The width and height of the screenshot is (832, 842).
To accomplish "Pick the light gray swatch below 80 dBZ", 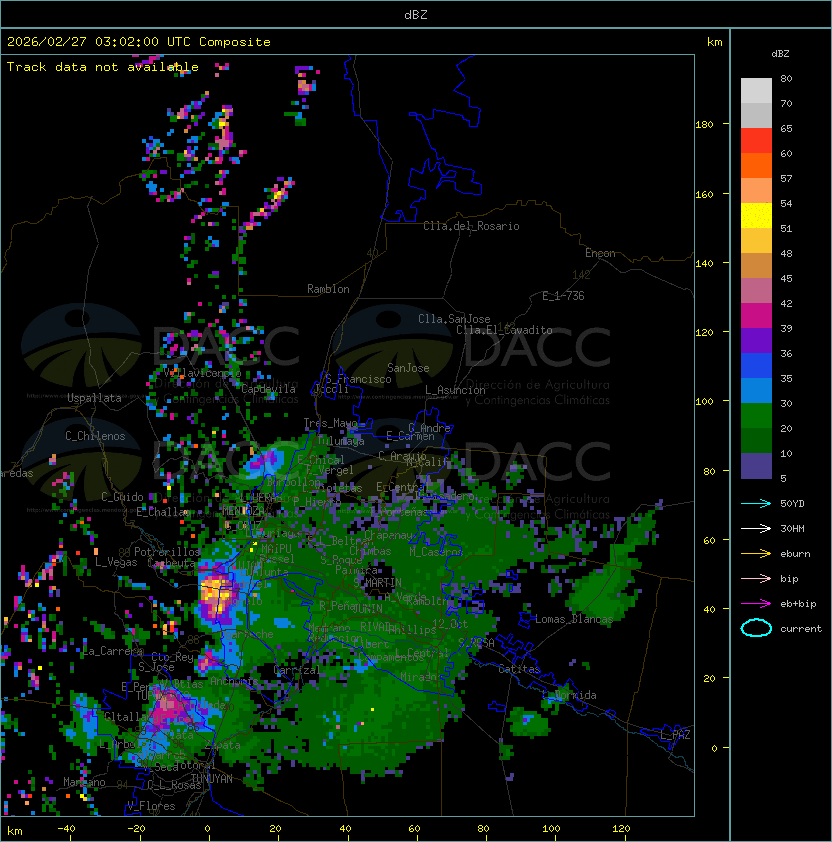I will 756,91.
